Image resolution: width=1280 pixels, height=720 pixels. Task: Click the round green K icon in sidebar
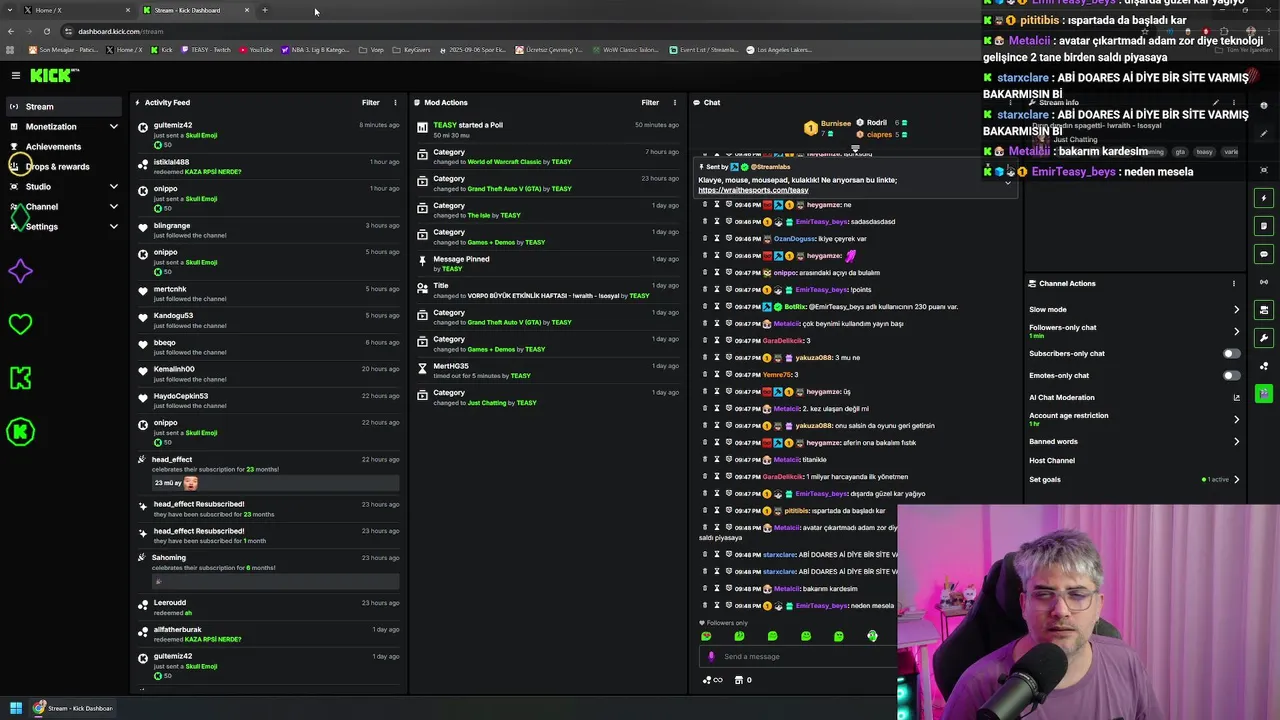[20, 431]
